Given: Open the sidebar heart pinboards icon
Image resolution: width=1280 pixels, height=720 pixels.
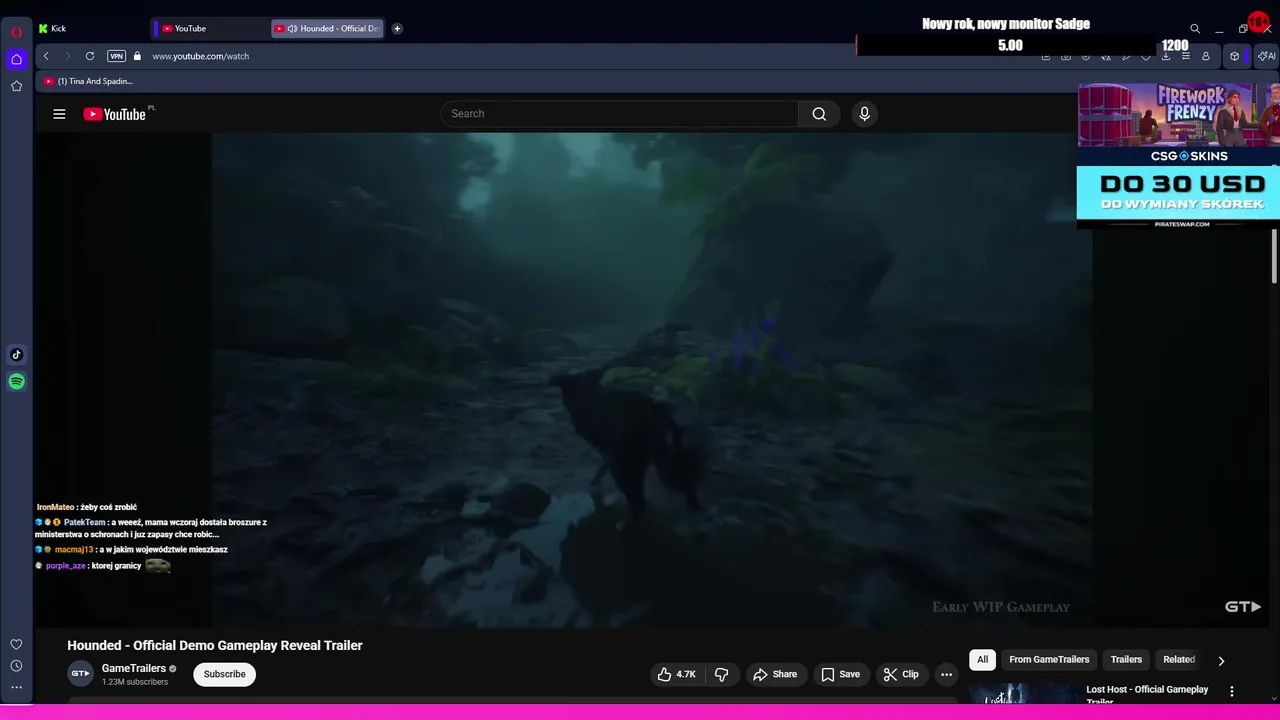Looking at the screenshot, I should tap(16, 644).
